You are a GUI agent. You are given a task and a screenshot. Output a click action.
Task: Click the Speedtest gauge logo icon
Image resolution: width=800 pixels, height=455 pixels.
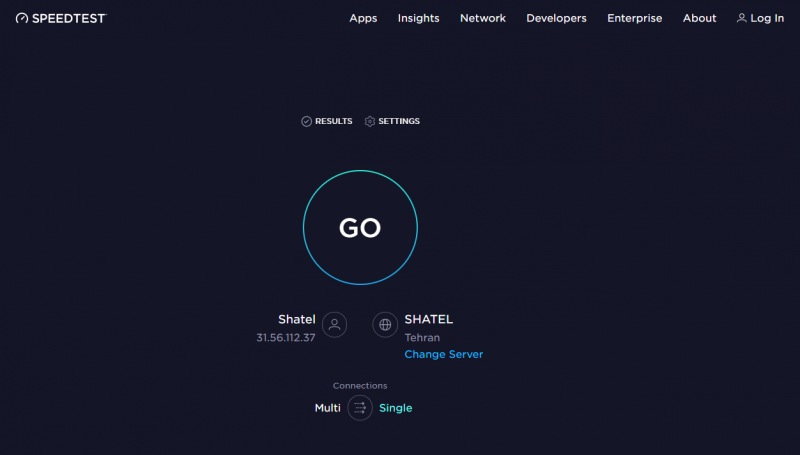point(22,18)
